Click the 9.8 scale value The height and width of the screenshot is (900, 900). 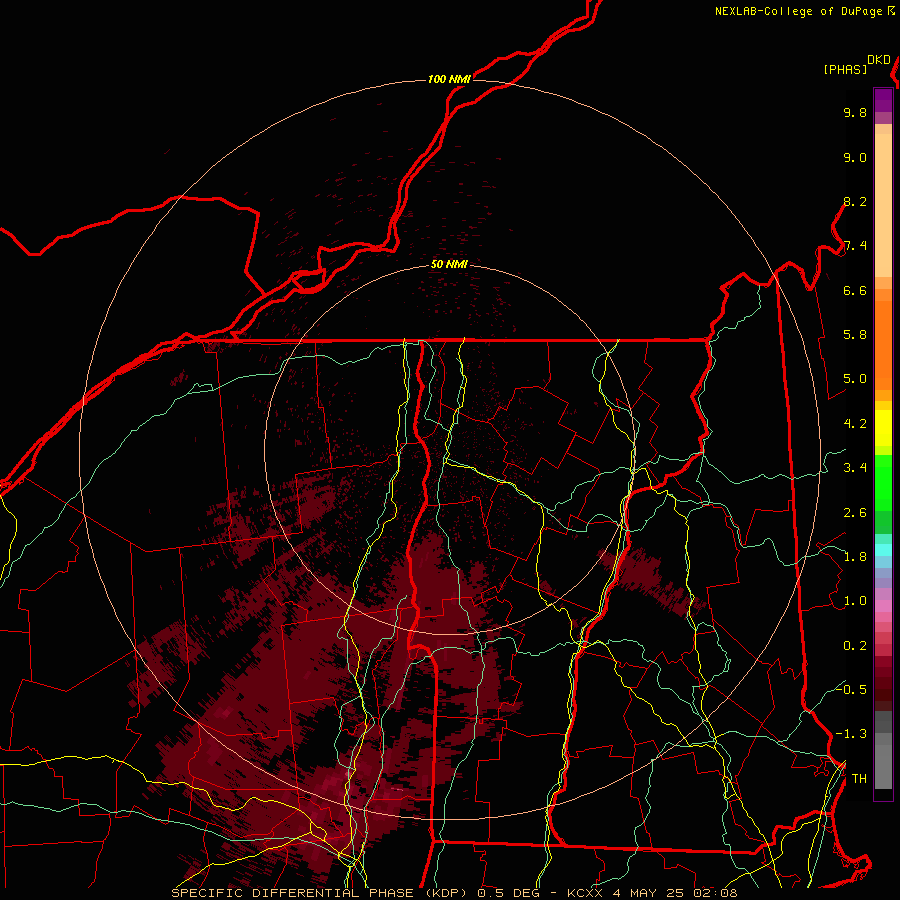(855, 112)
